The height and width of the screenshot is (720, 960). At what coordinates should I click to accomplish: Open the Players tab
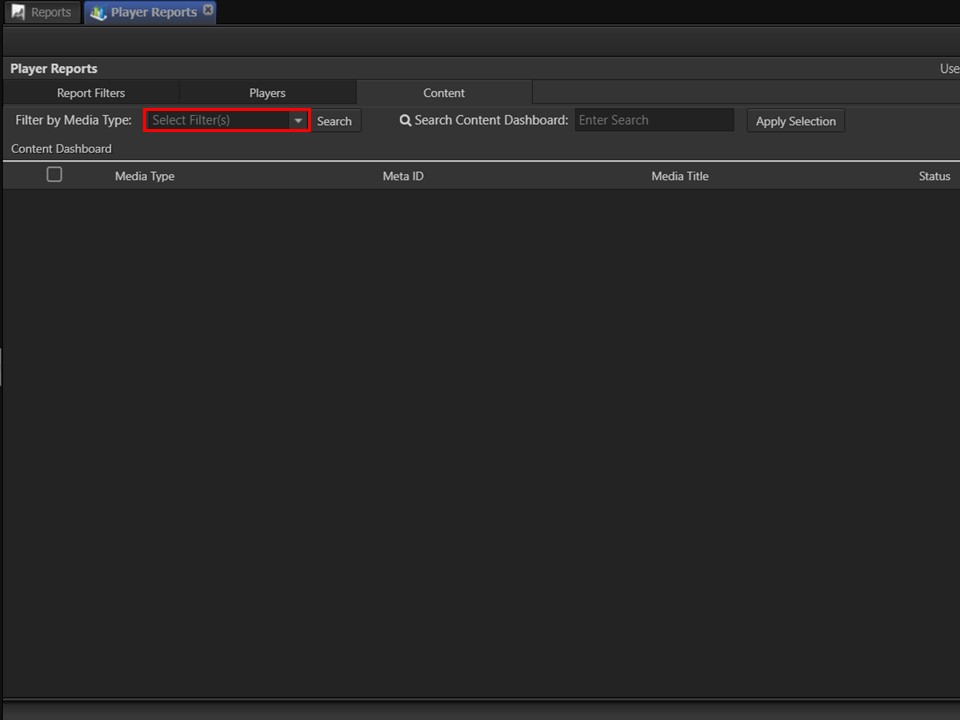(268, 93)
